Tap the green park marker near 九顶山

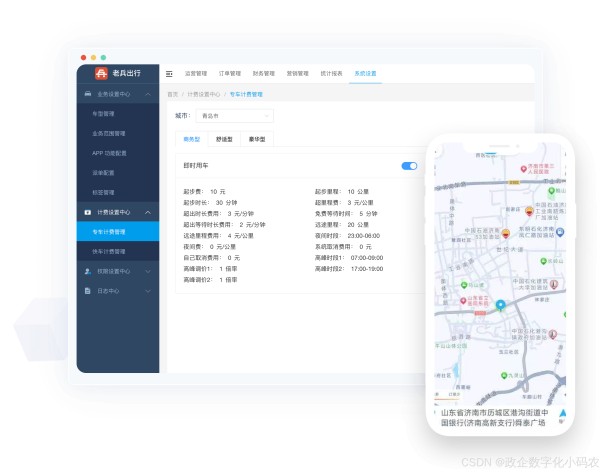(504, 376)
